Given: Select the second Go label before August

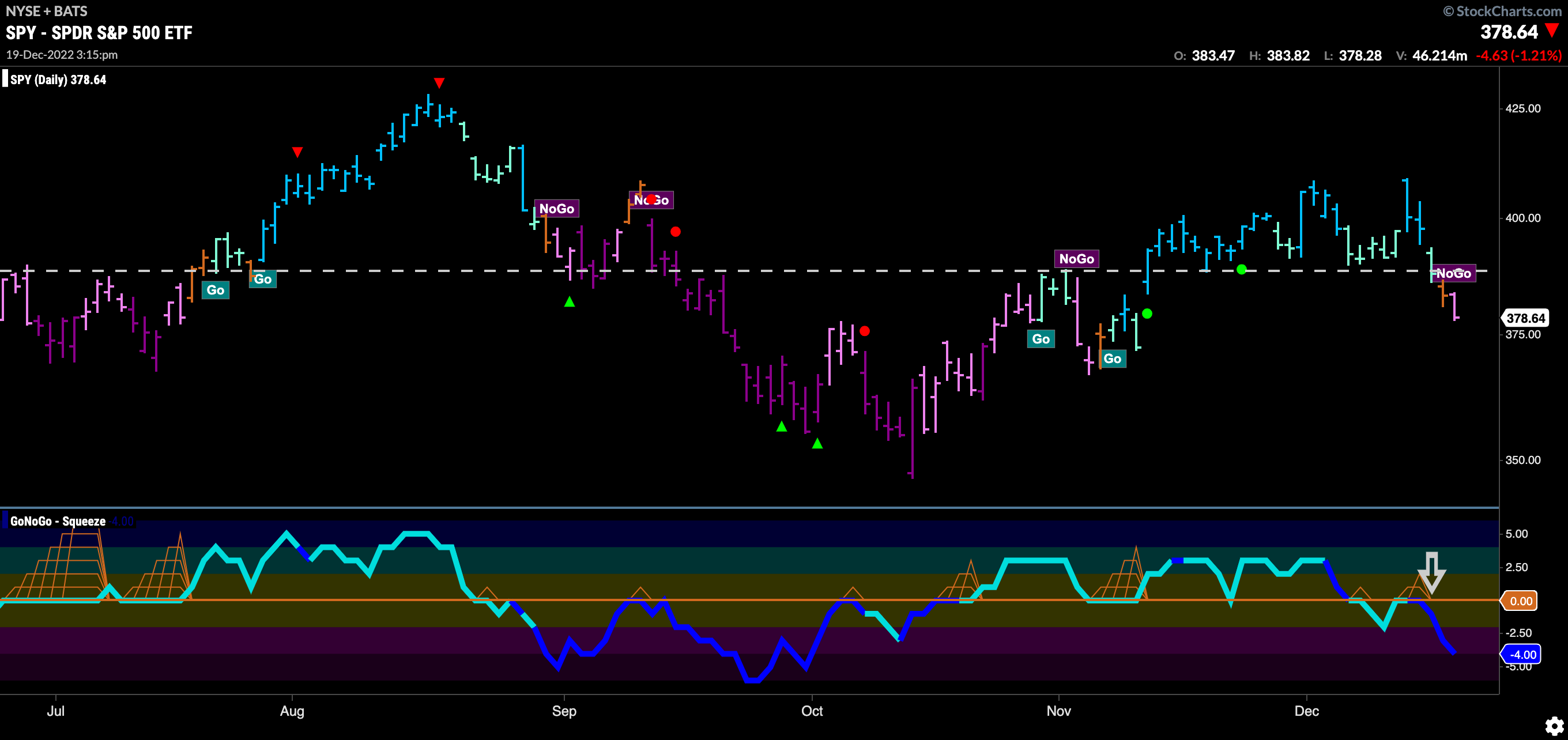Looking at the screenshot, I should coord(263,280).
